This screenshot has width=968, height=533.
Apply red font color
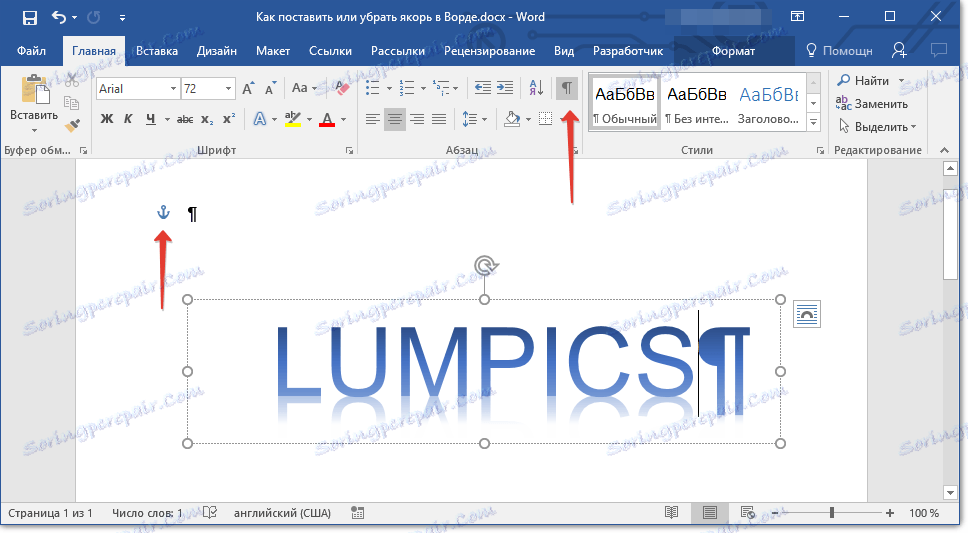[x=327, y=119]
